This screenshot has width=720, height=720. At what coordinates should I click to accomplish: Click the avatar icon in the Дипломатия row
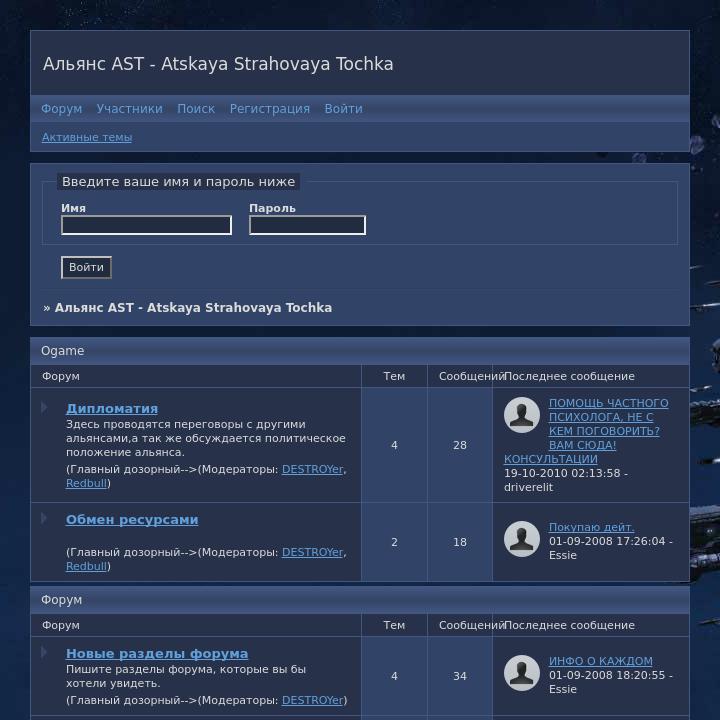click(522, 415)
